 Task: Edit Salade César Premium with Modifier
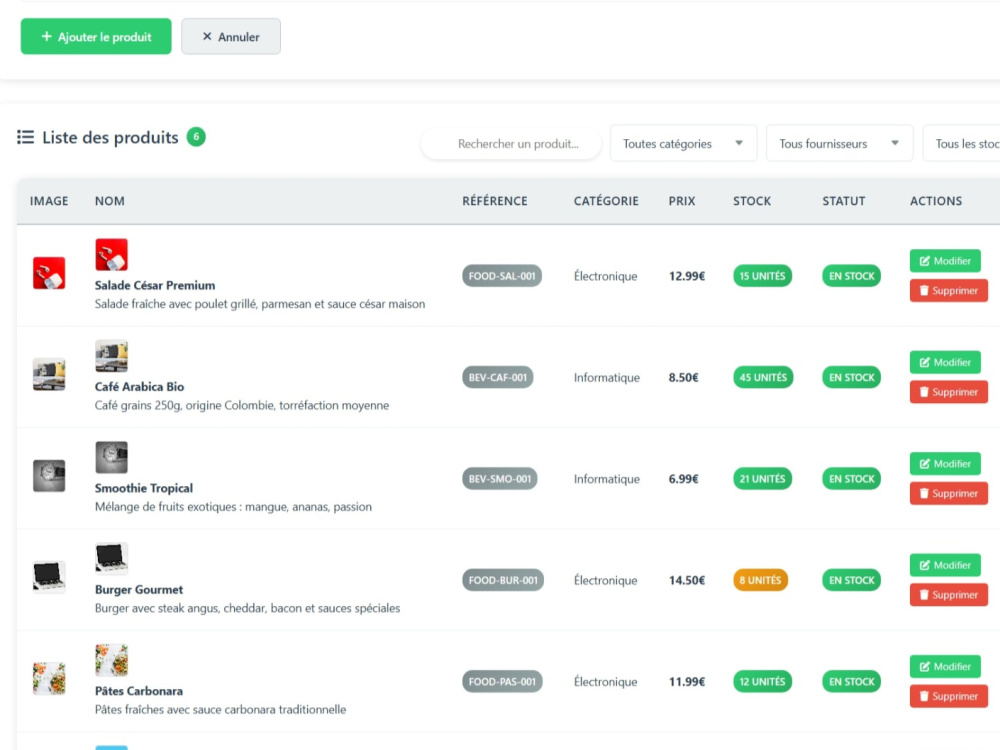tap(945, 261)
